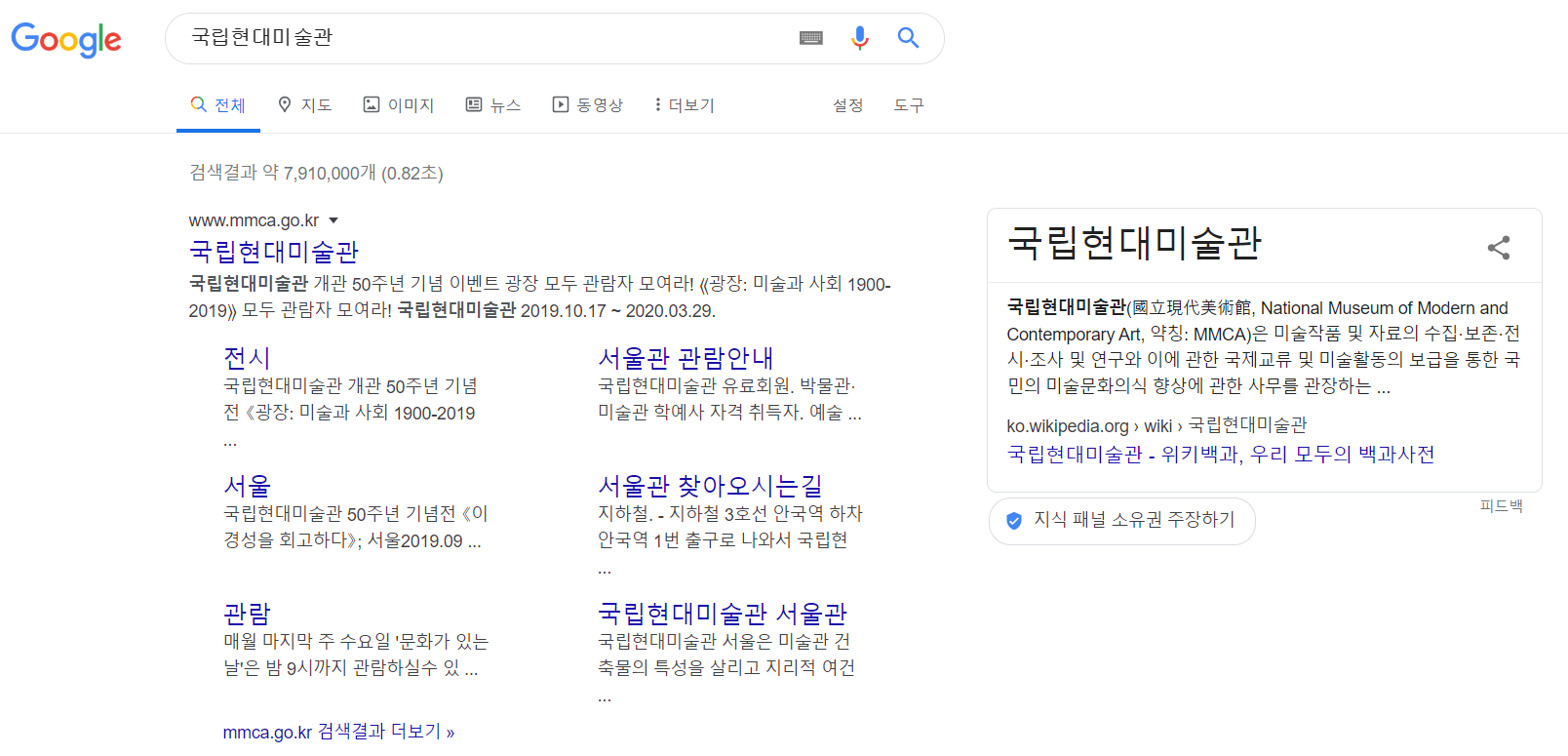
Task: Click mmca.go.kr 검색결과 더보기 link
Action: pos(338,732)
